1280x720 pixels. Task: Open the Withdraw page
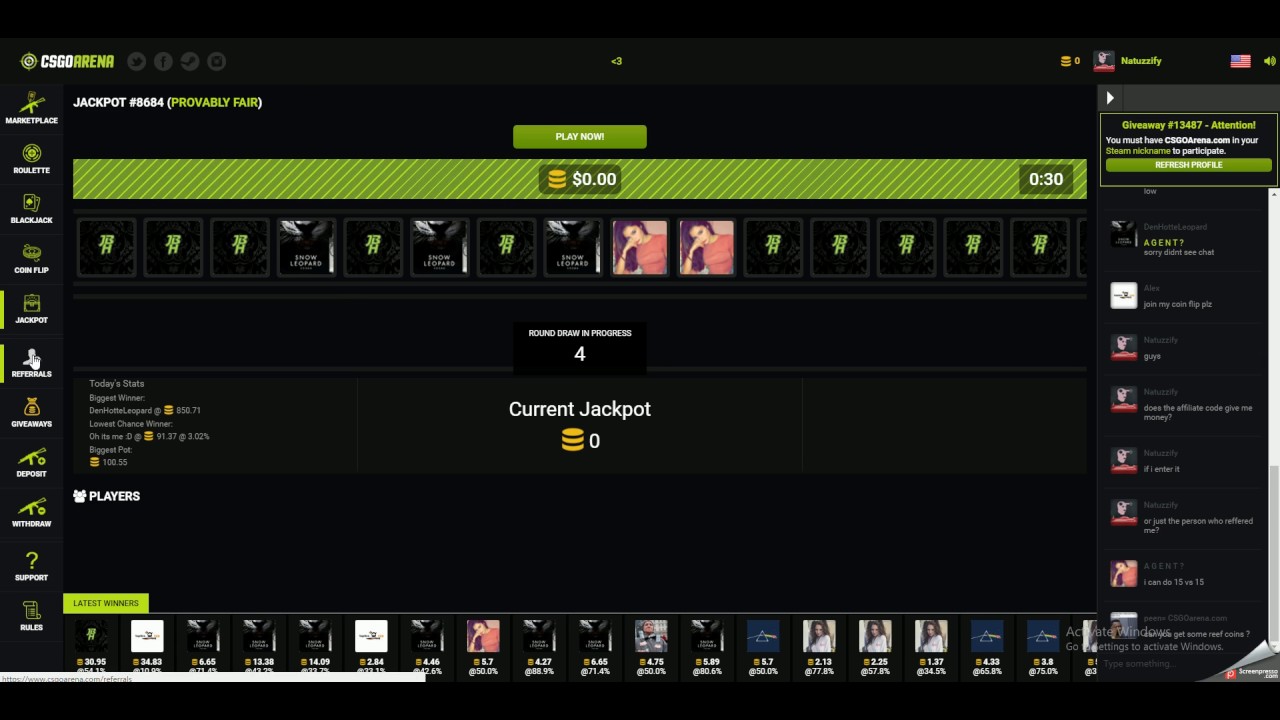coord(31,513)
